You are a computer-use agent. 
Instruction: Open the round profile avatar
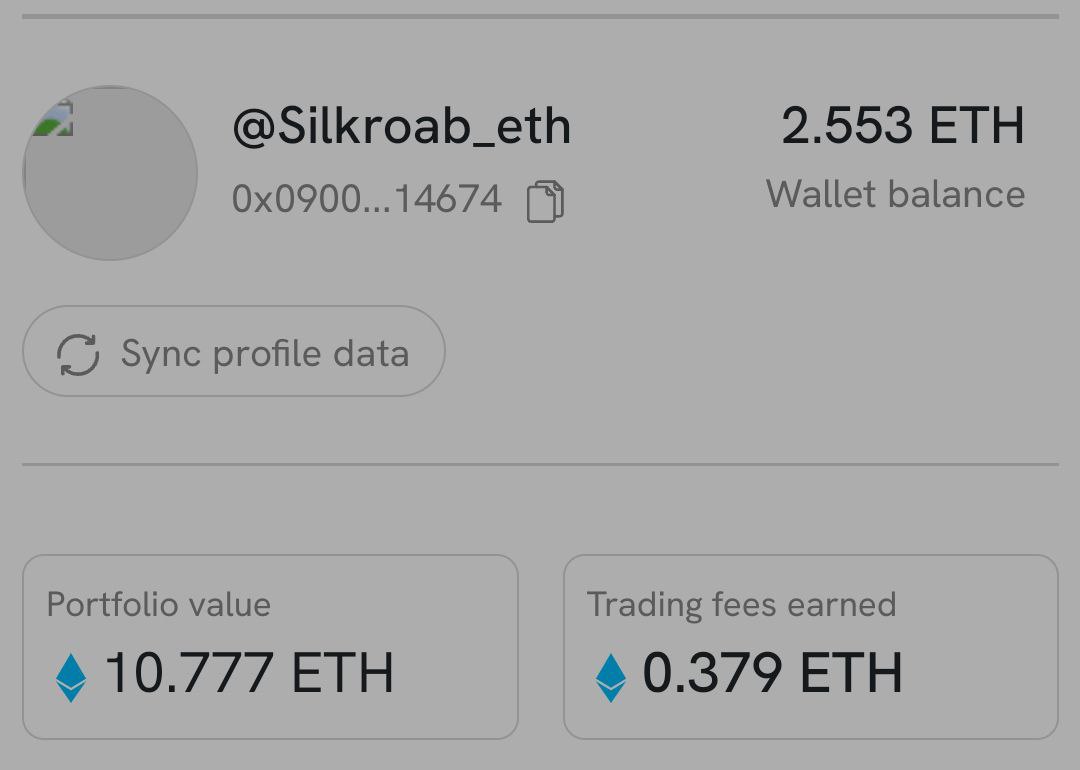[x=110, y=173]
